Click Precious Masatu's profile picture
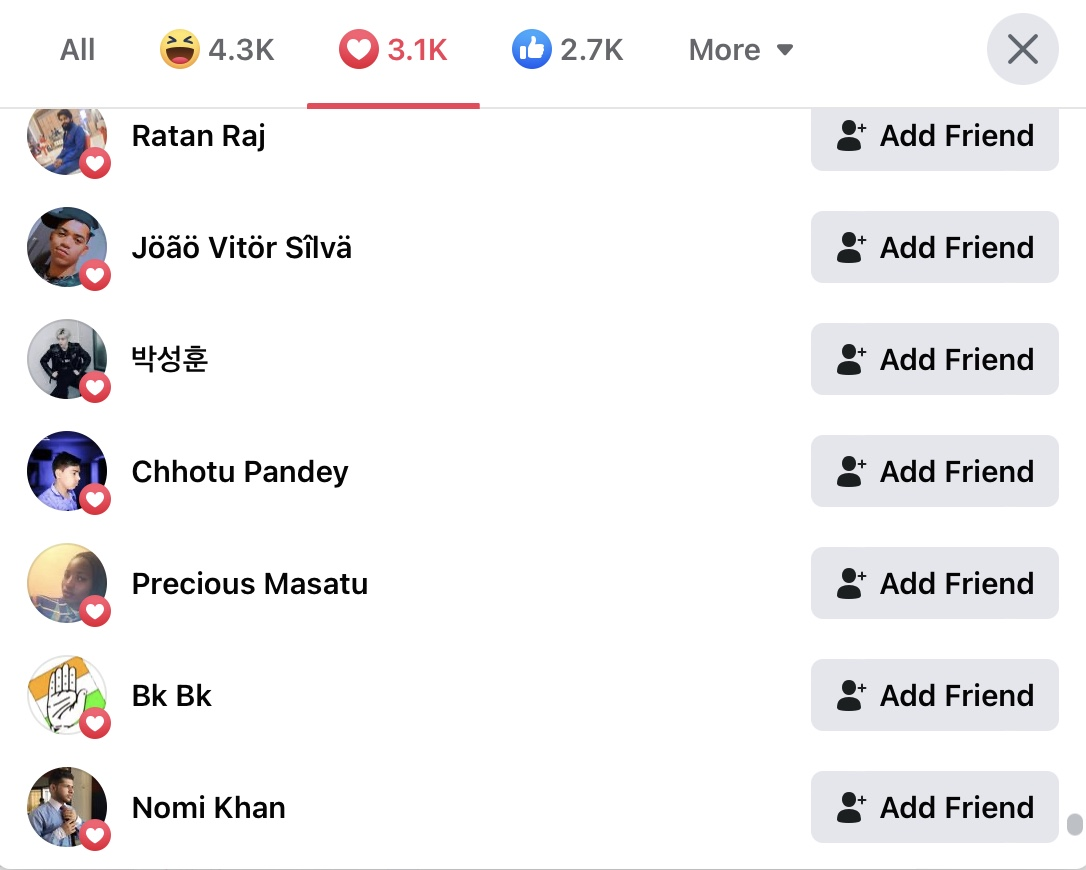This screenshot has width=1086, height=870. point(66,583)
